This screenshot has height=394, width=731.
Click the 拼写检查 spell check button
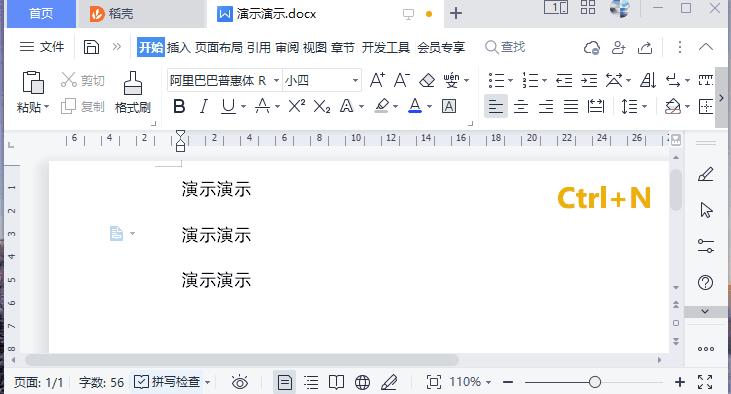click(172, 382)
